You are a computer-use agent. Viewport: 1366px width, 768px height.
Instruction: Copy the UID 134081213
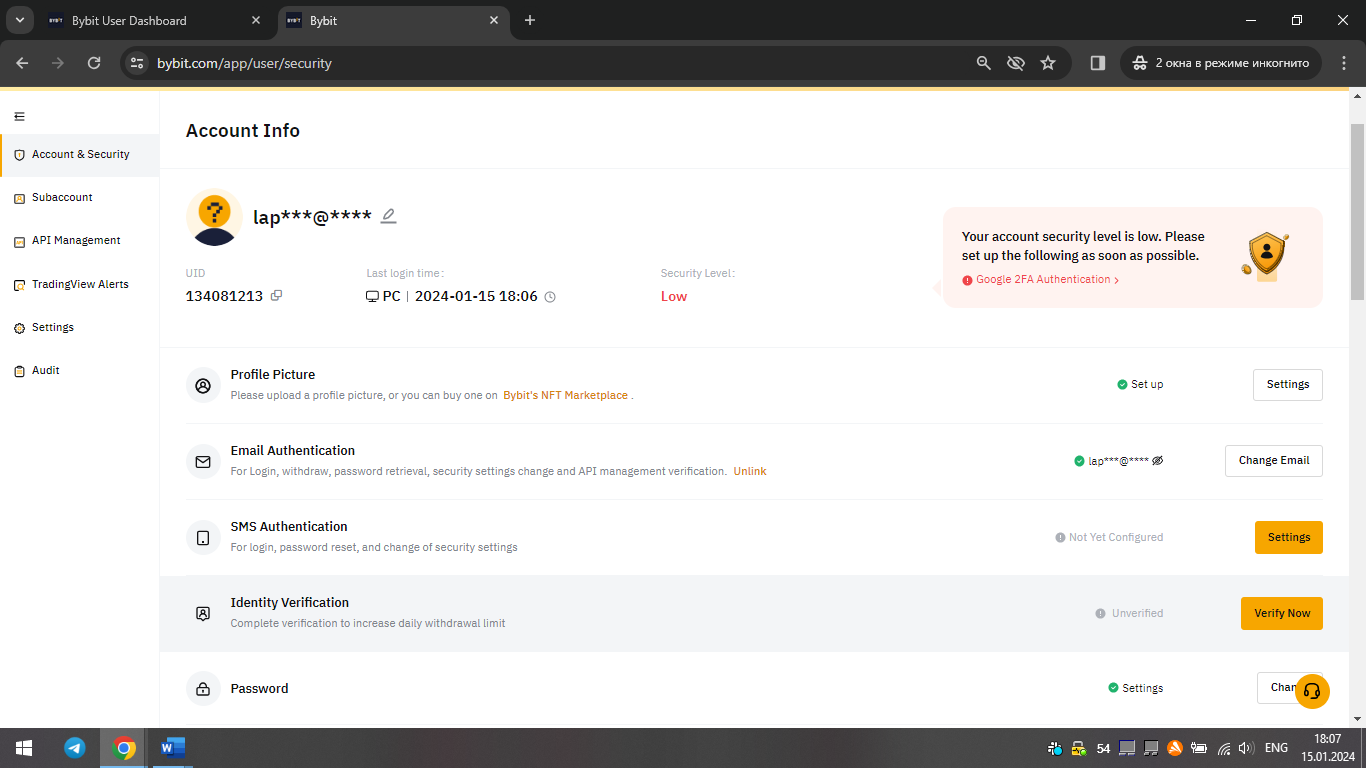277,296
